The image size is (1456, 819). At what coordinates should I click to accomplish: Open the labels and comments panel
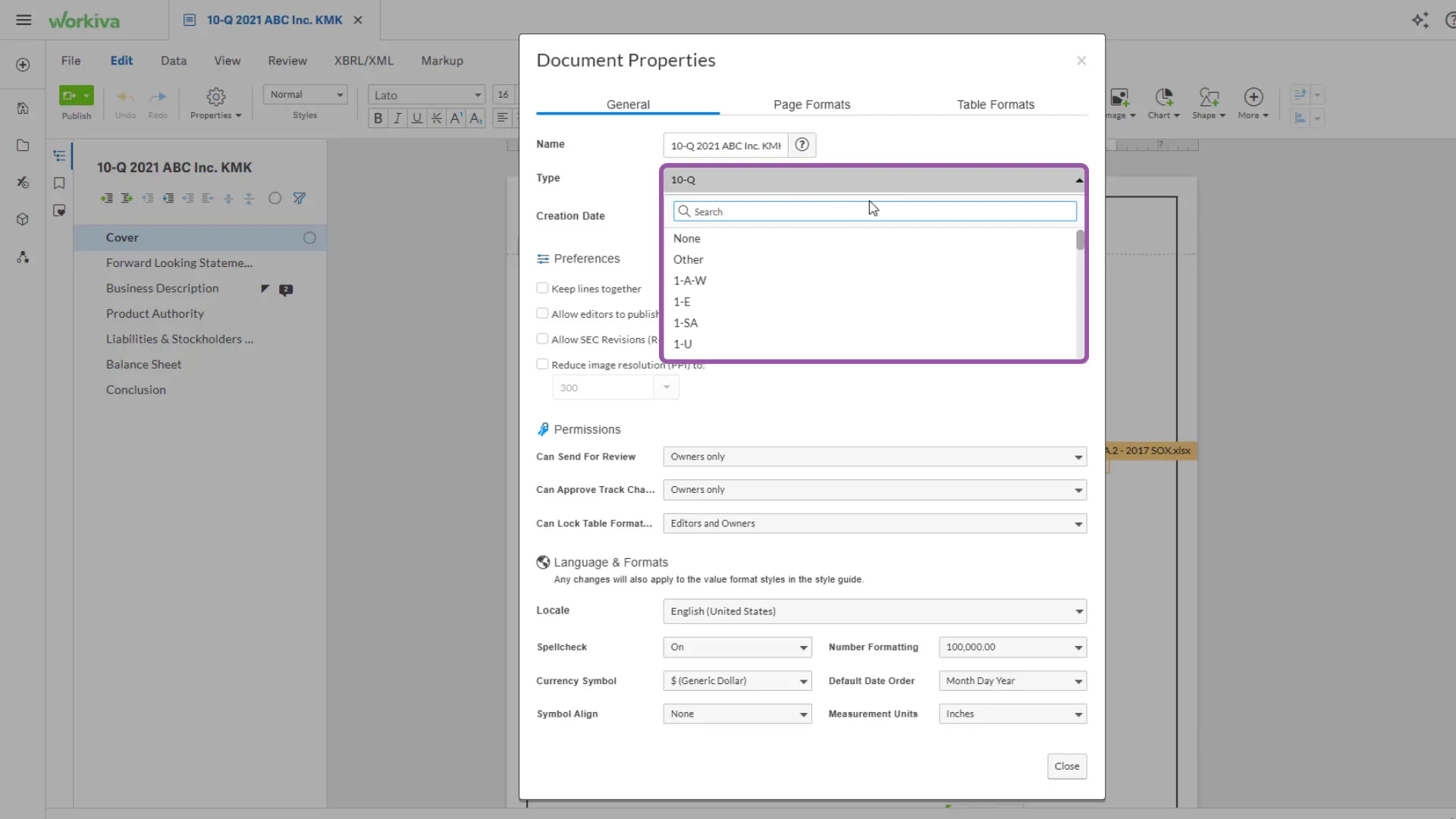59,210
